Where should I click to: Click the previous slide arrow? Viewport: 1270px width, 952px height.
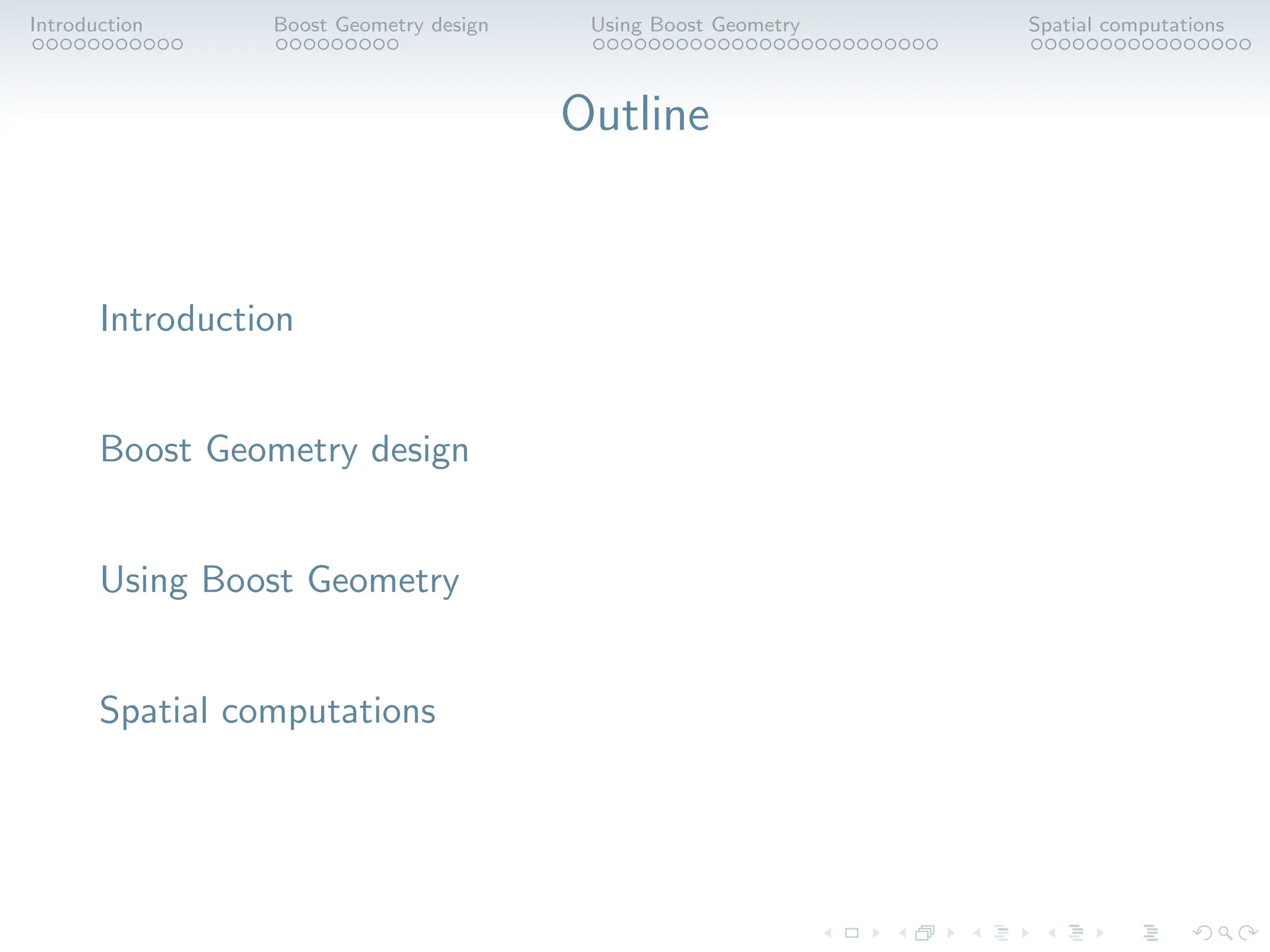click(828, 933)
